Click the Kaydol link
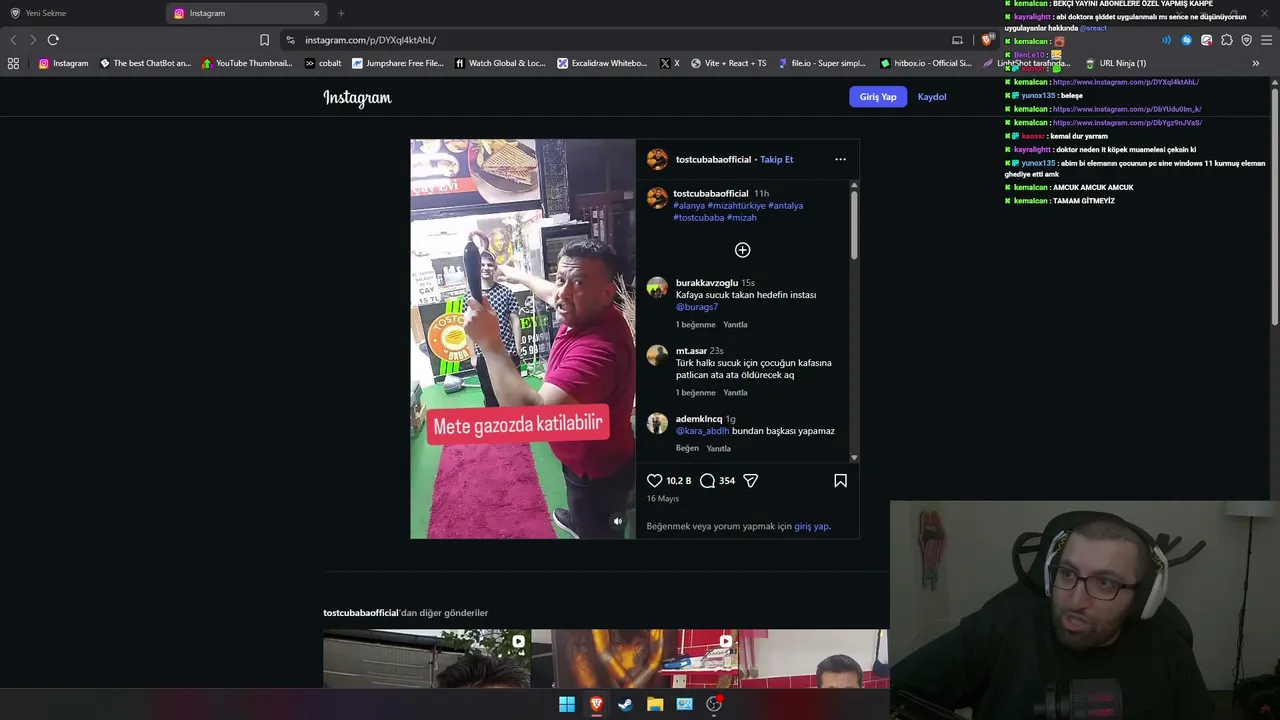 click(x=932, y=97)
